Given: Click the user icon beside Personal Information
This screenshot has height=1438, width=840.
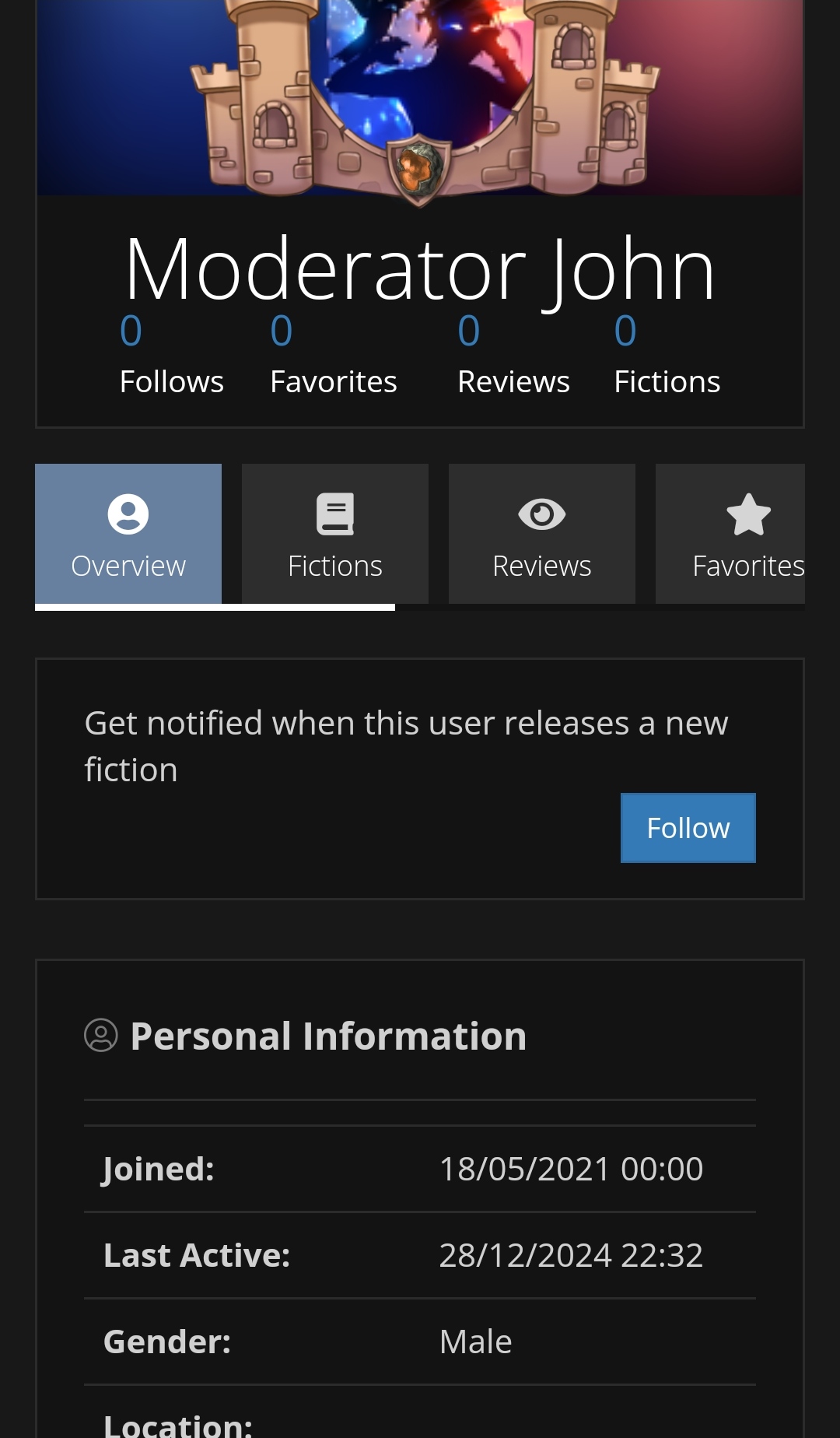Looking at the screenshot, I should pyautogui.click(x=101, y=1036).
